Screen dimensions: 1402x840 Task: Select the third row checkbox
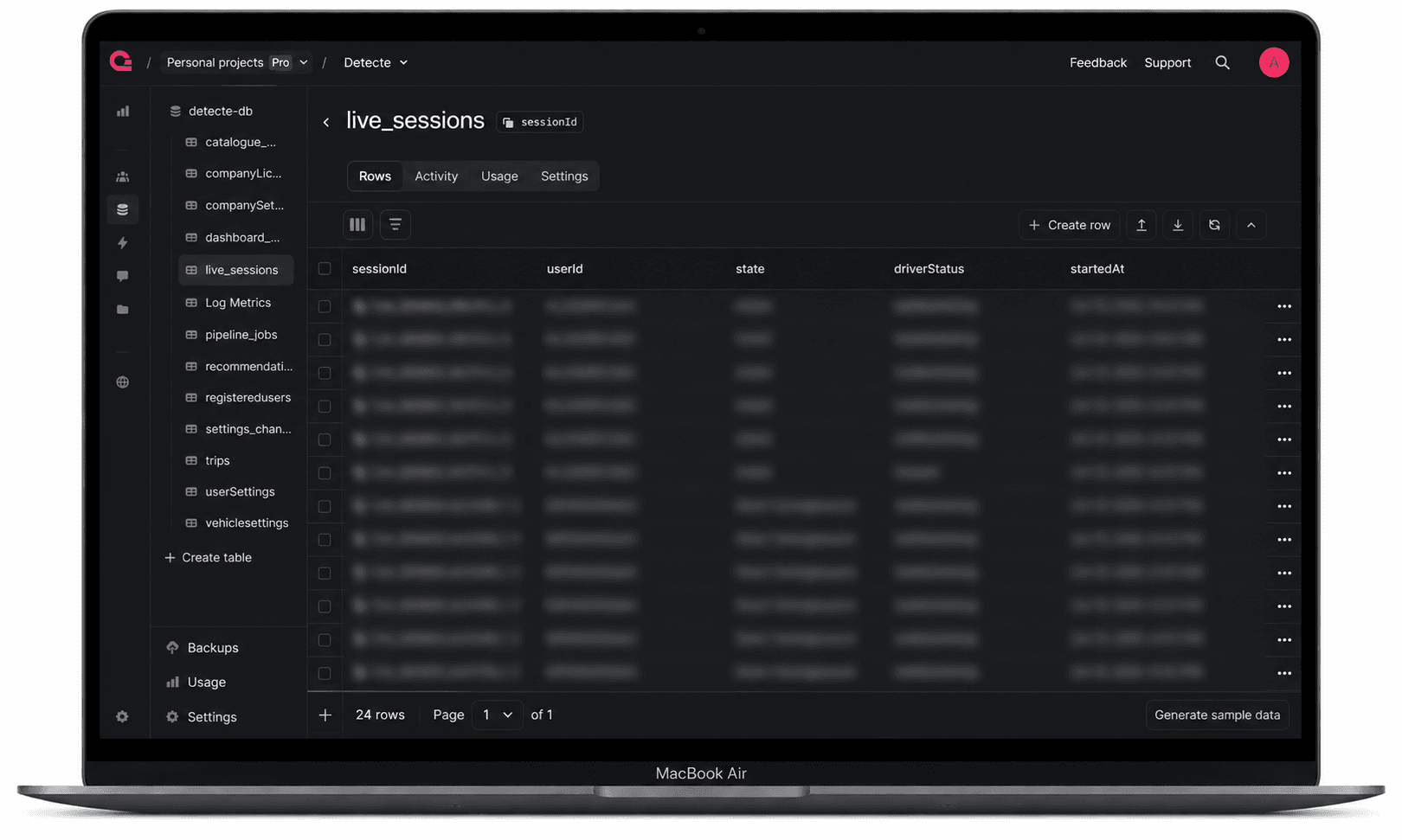[x=325, y=373]
